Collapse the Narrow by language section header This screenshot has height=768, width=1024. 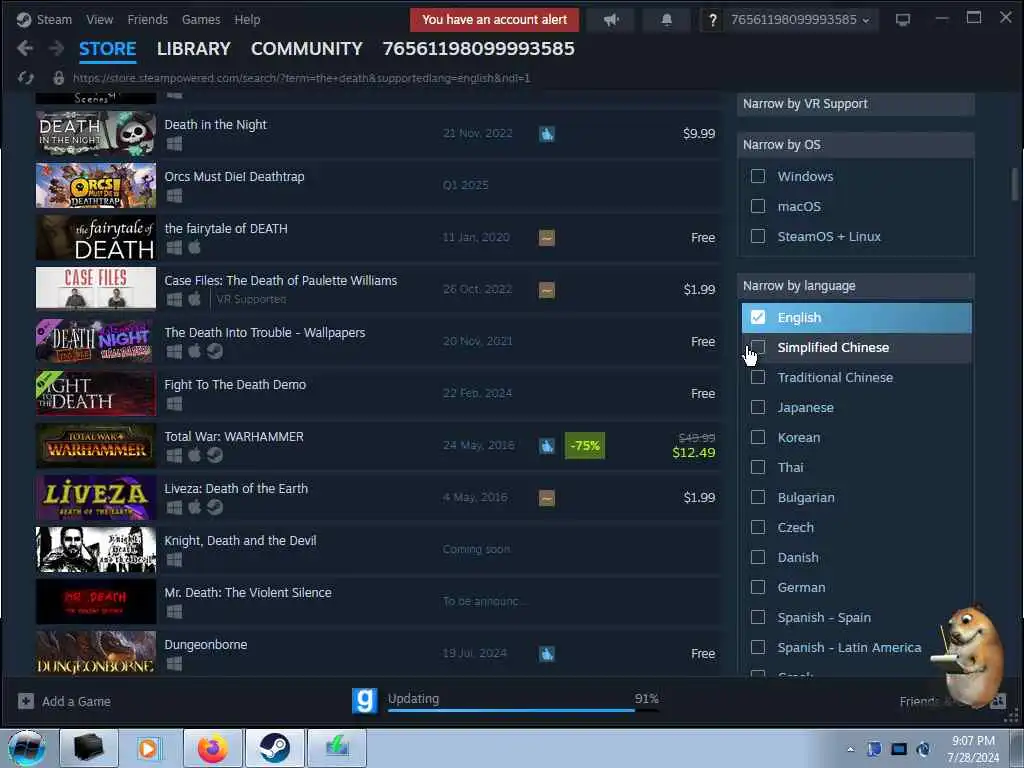pos(856,286)
